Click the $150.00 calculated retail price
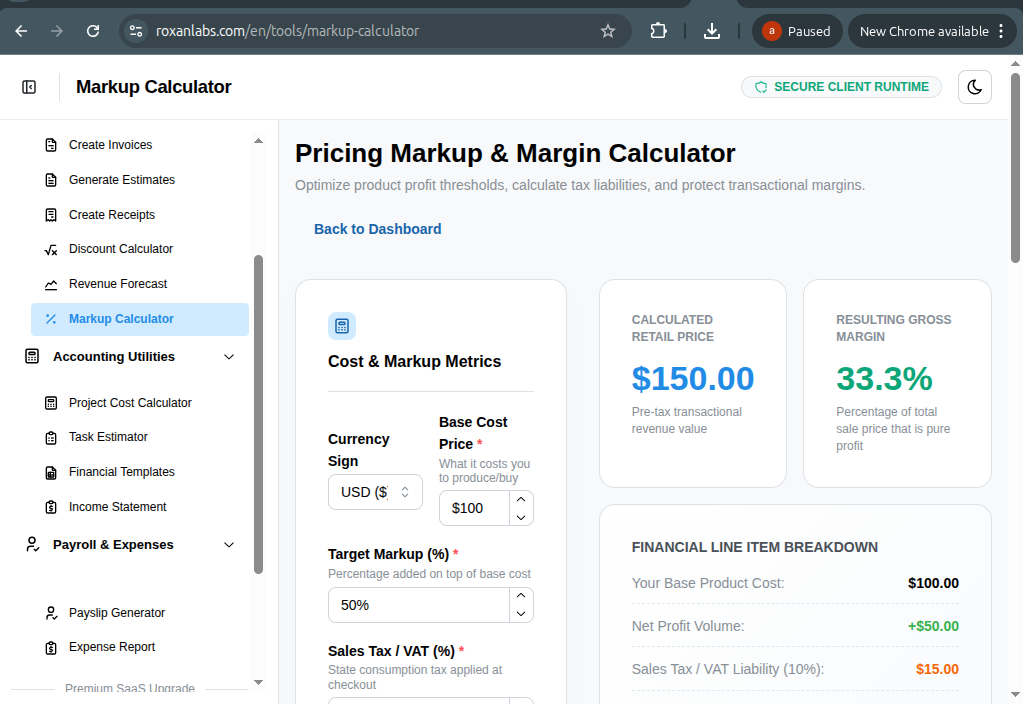This screenshot has height=704, width=1023. pos(693,379)
